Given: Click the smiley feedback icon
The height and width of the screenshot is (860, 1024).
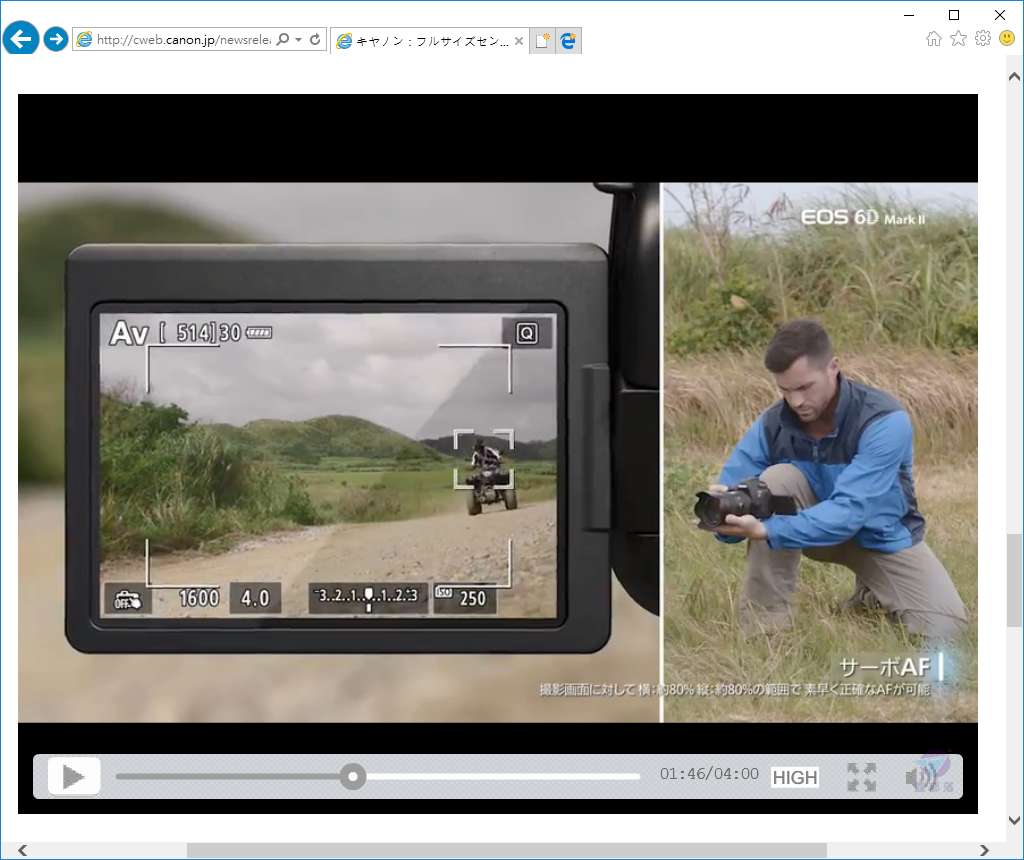Looking at the screenshot, I should click(x=1007, y=39).
